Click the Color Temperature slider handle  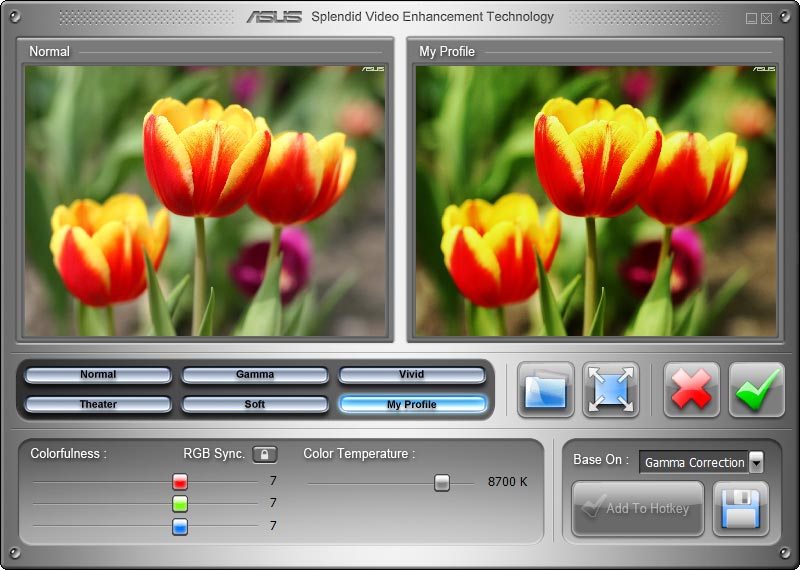tap(442, 482)
